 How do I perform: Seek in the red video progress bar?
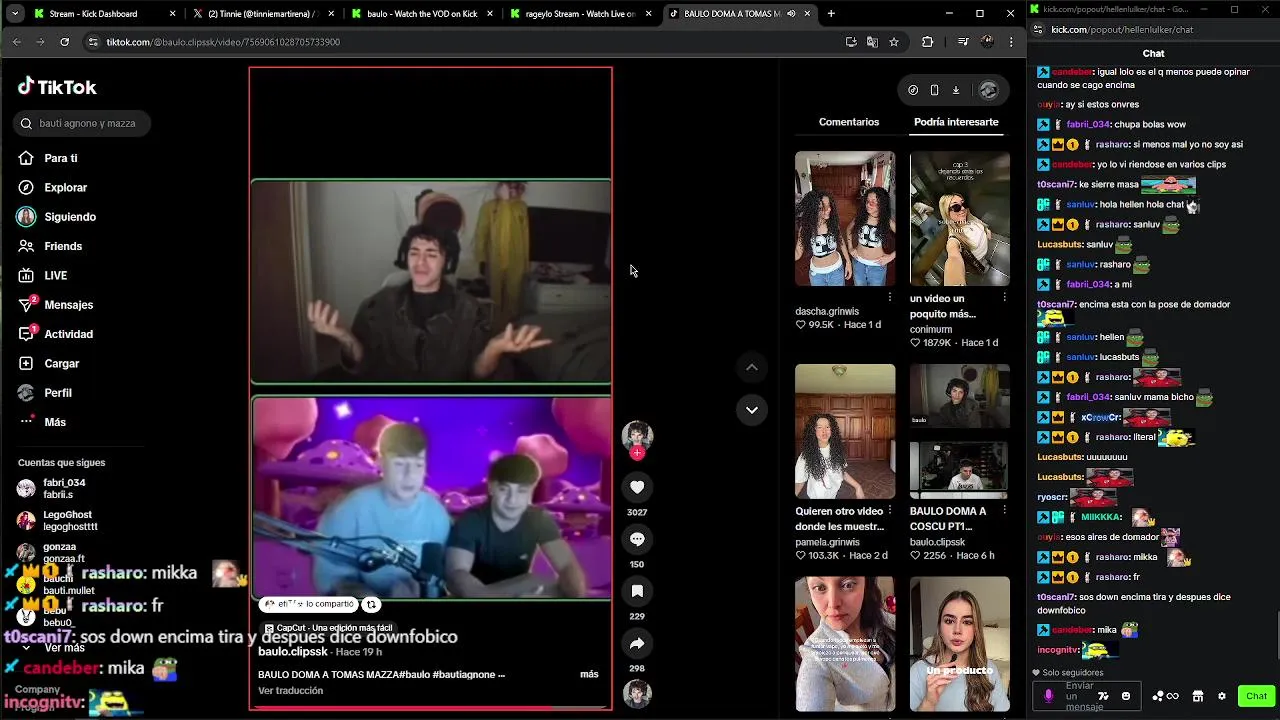point(430,706)
